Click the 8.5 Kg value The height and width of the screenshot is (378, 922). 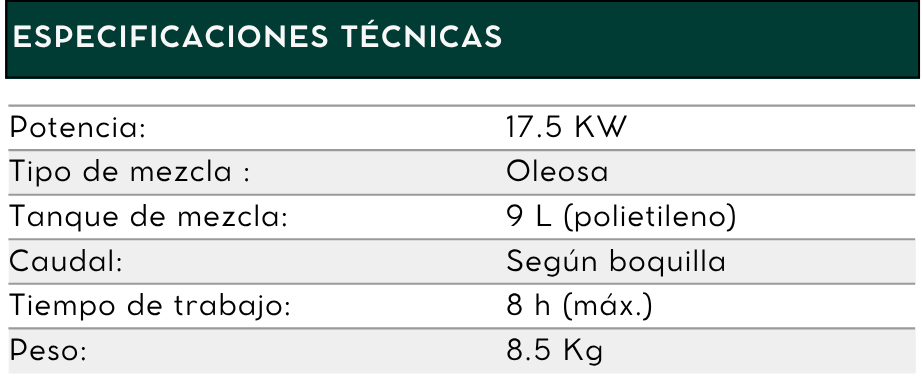click(x=555, y=351)
